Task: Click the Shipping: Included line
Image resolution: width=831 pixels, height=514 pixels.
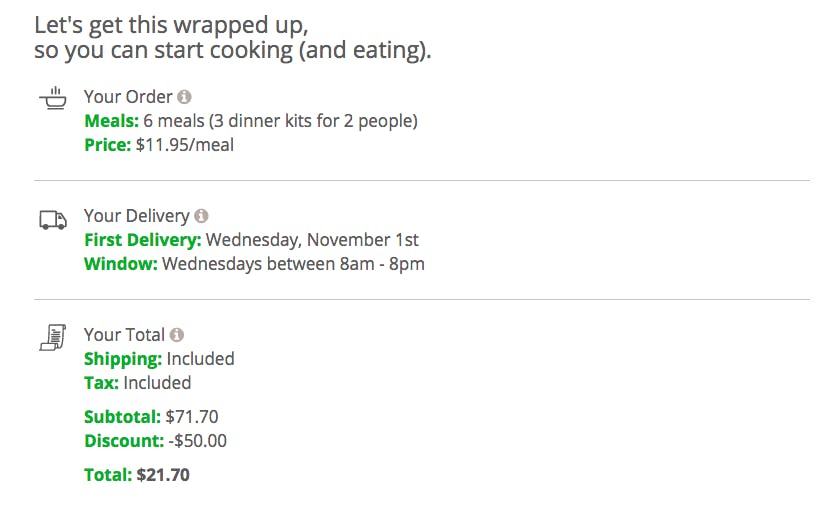Action: 159,359
